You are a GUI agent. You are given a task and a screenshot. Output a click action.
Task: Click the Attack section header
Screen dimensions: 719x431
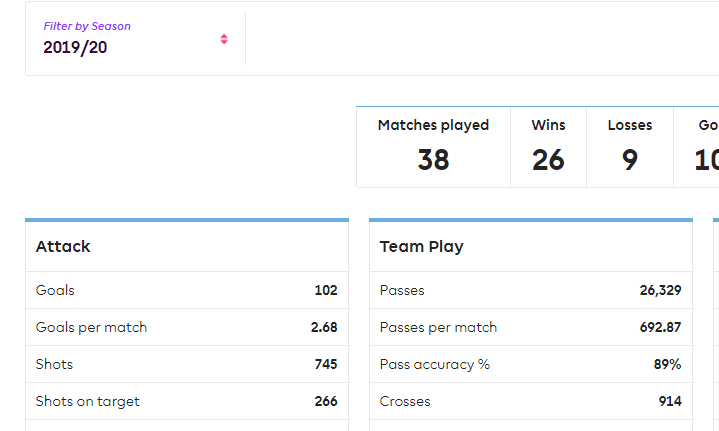(63, 246)
